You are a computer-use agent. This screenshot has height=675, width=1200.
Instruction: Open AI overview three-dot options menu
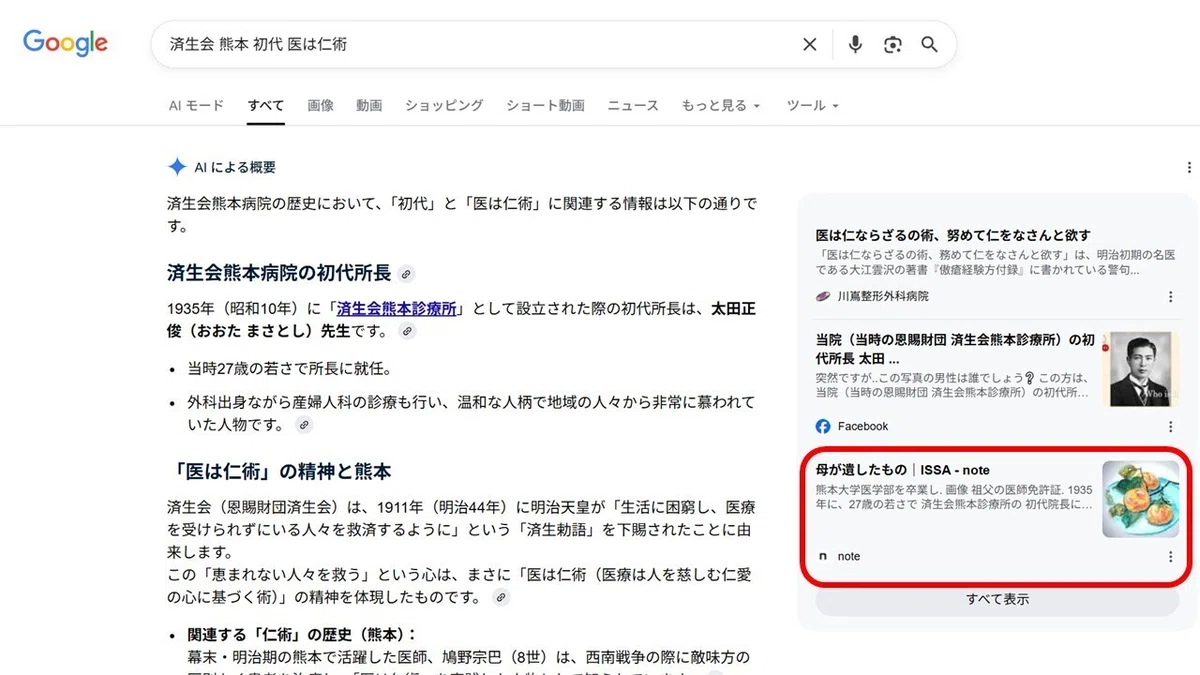[1189, 167]
